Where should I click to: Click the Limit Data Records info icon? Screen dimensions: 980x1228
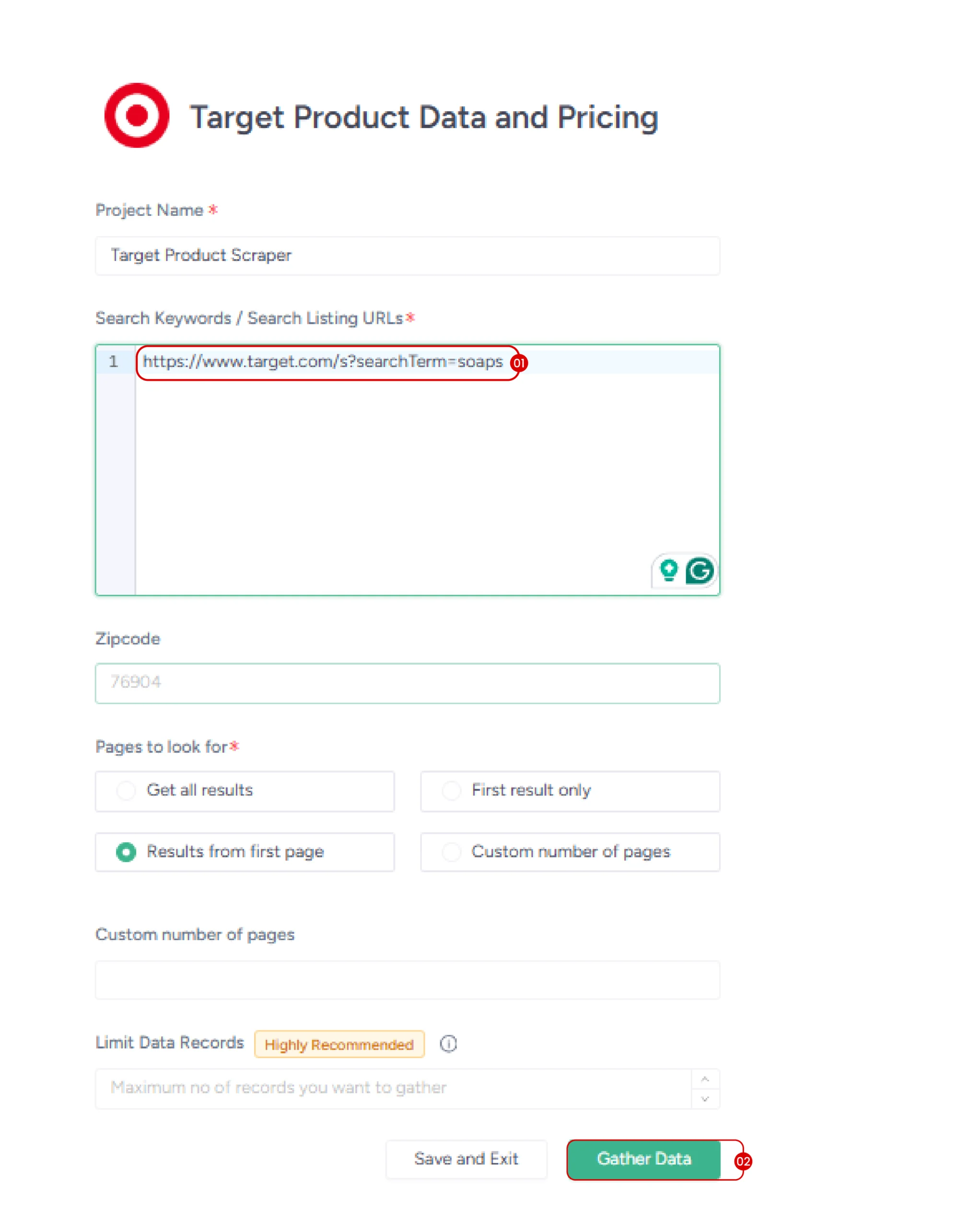448,1044
